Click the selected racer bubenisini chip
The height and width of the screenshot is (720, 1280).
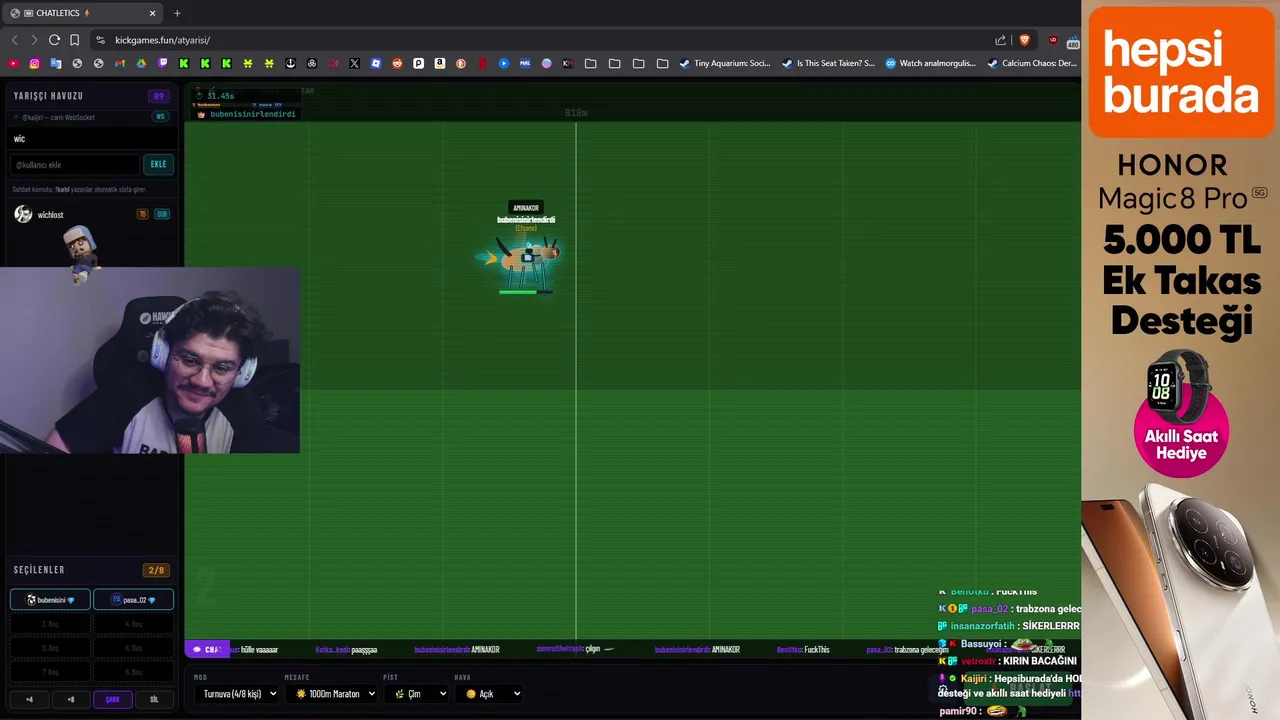click(50, 600)
